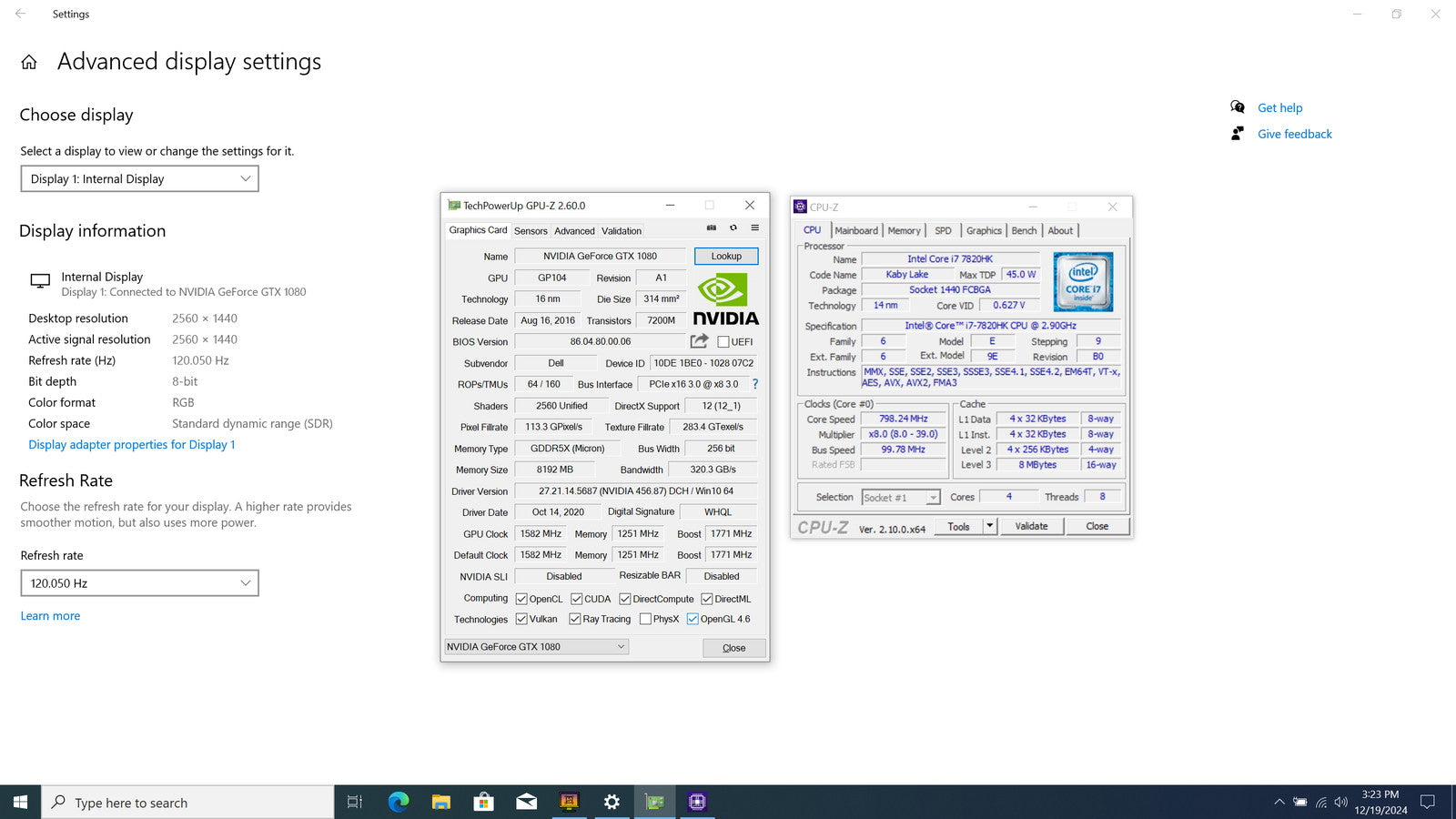Open the CPU-Z Socket #1 selection dropdown
The width and height of the screenshot is (1456, 819).
click(901, 498)
